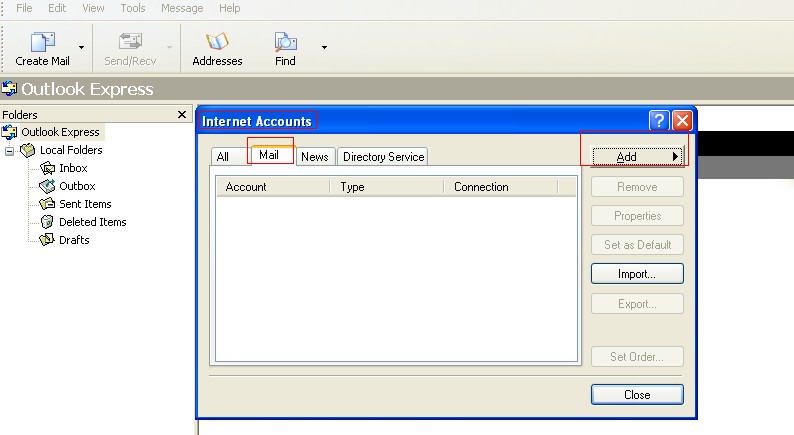Click the Help question mark icon in dialog
Viewport: 794px width, 435px height.
[658, 121]
